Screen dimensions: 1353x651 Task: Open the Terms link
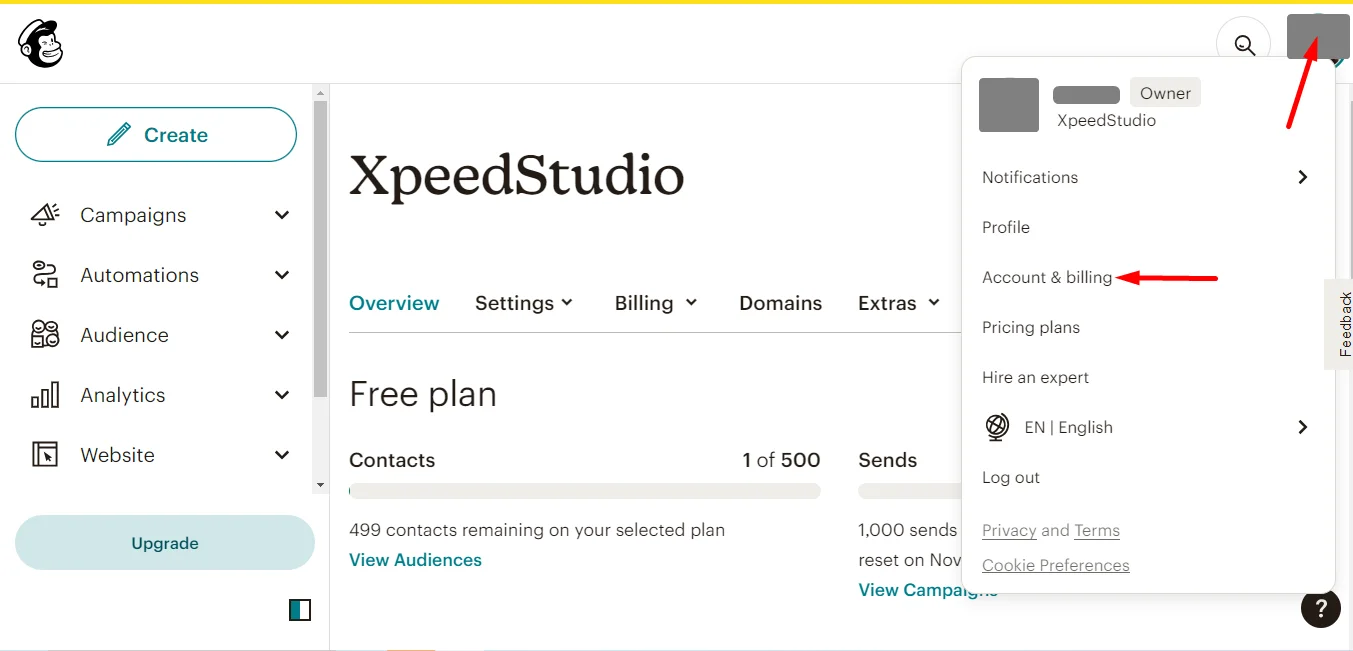tap(1097, 530)
